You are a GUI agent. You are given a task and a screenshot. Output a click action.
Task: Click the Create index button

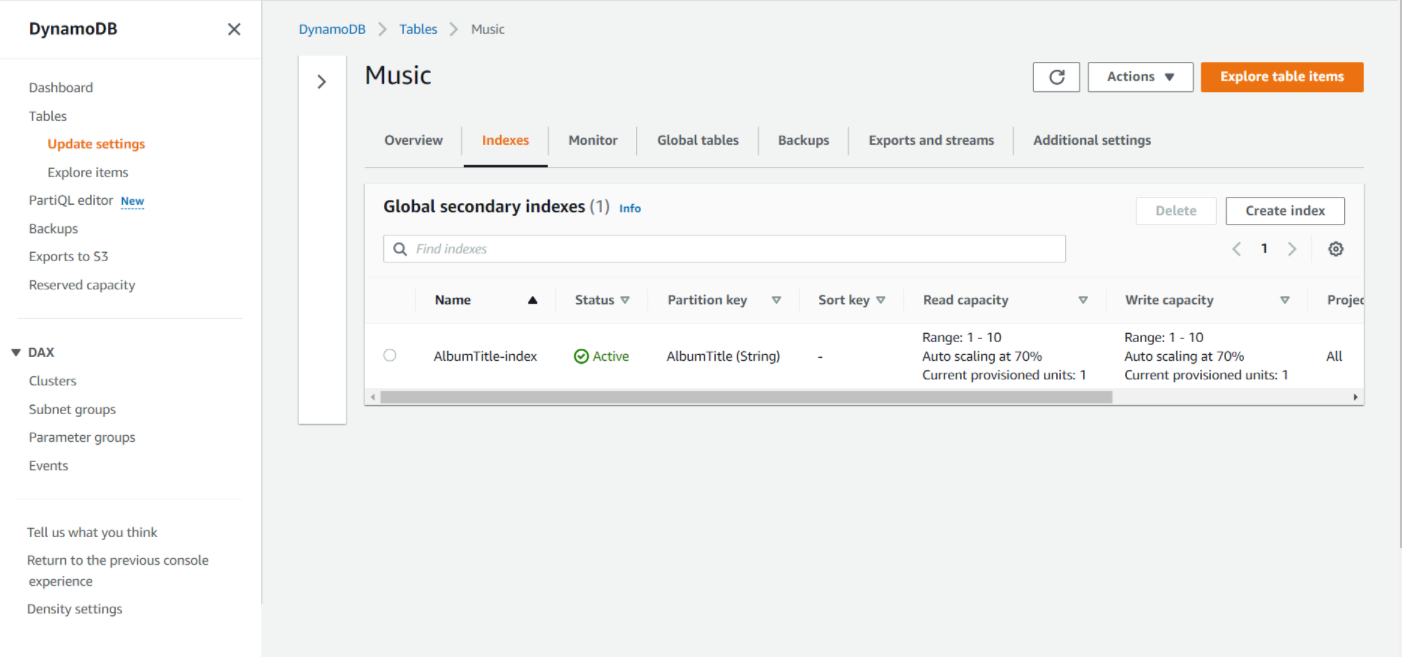pos(1285,211)
